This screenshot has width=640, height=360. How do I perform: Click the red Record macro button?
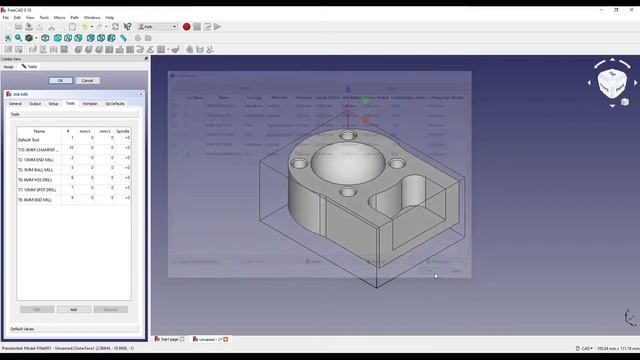(x=187, y=27)
